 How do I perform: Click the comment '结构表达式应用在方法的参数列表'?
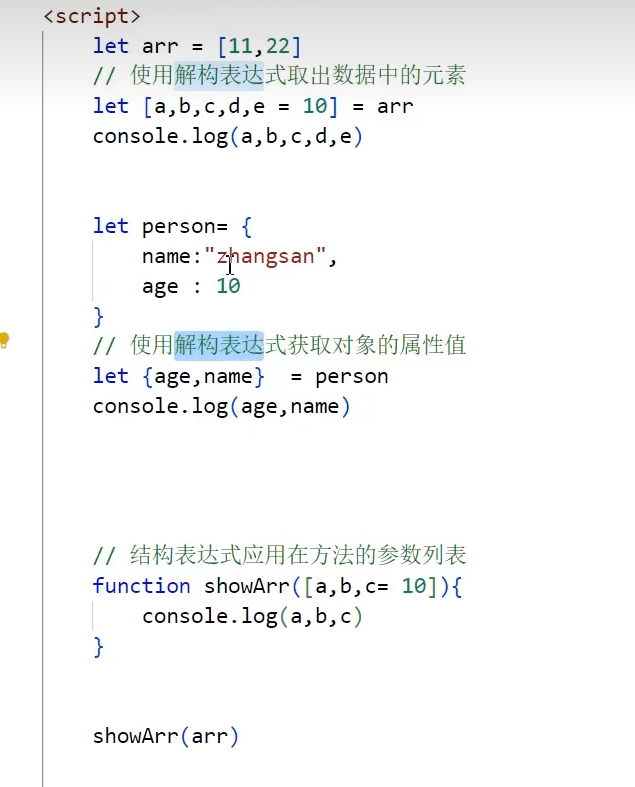pyautogui.click(x=280, y=556)
